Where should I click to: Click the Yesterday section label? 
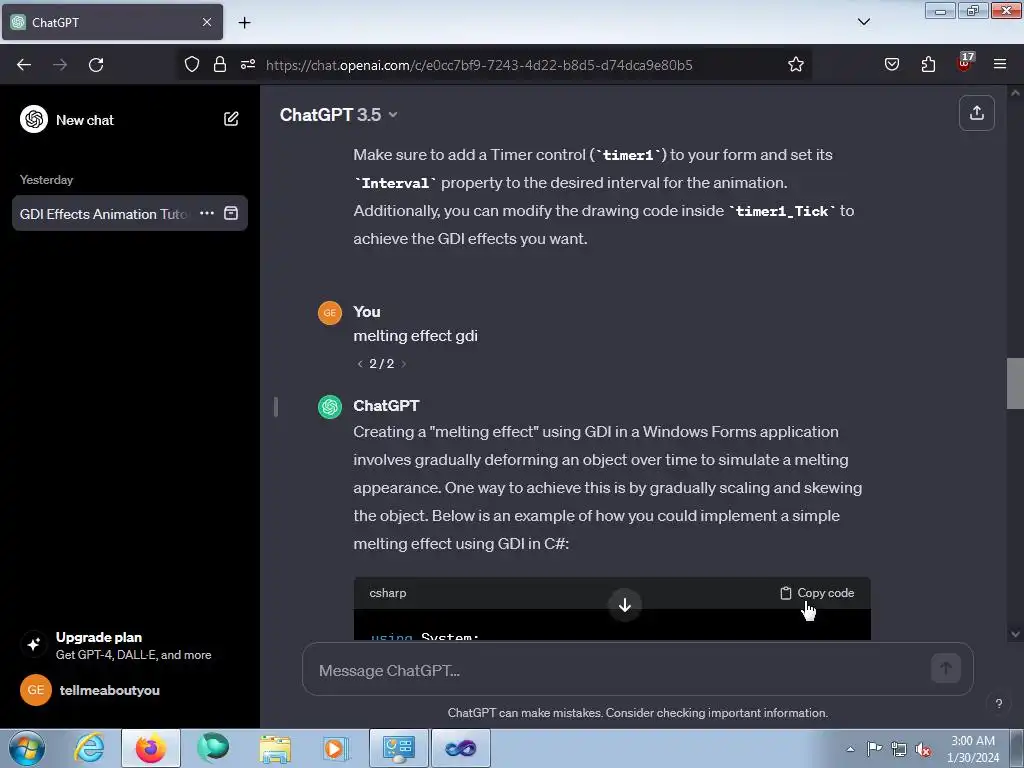coord(46,180)
